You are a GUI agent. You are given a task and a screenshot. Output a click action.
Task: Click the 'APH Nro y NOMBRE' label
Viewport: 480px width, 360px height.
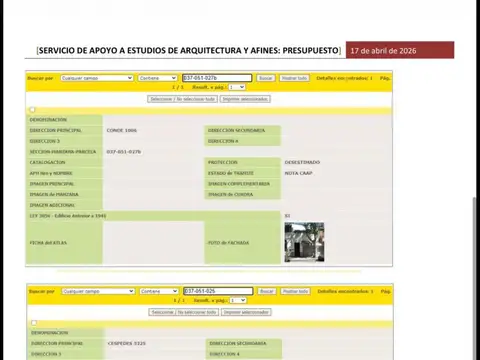51,173
